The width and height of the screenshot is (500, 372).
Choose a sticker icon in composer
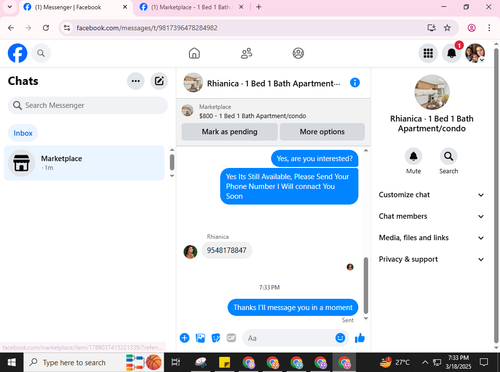pyautogui.click(x=216, y=338)
